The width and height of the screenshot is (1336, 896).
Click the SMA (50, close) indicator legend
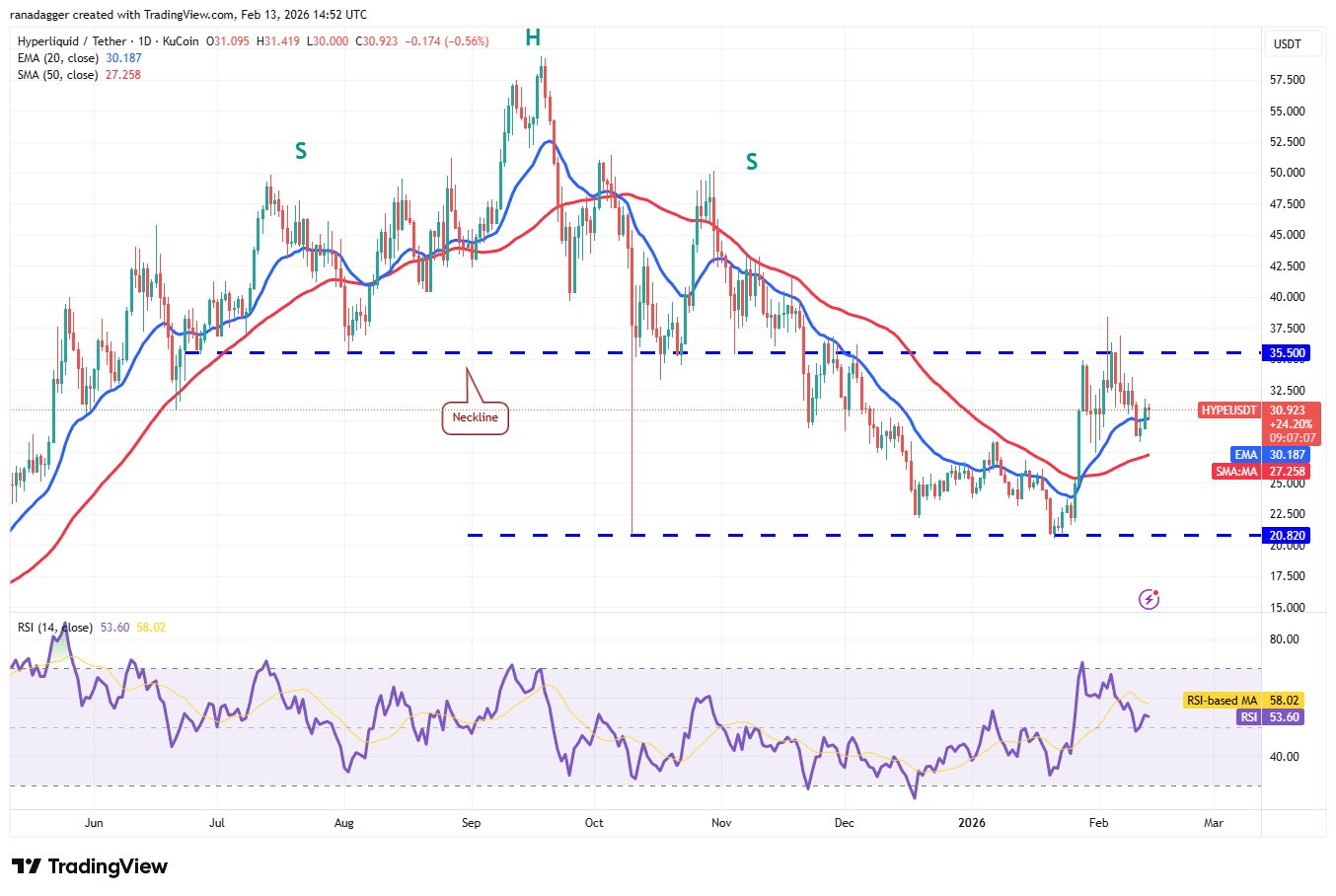(x=58, y=75)
